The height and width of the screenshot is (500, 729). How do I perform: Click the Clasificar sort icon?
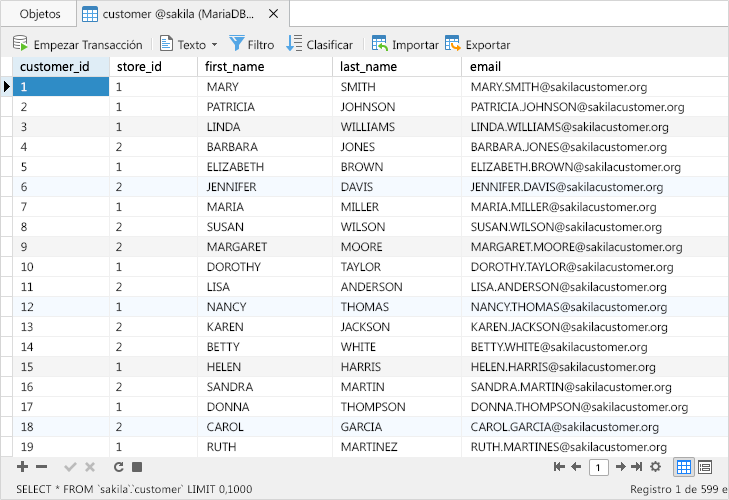[x=294, y=44]
